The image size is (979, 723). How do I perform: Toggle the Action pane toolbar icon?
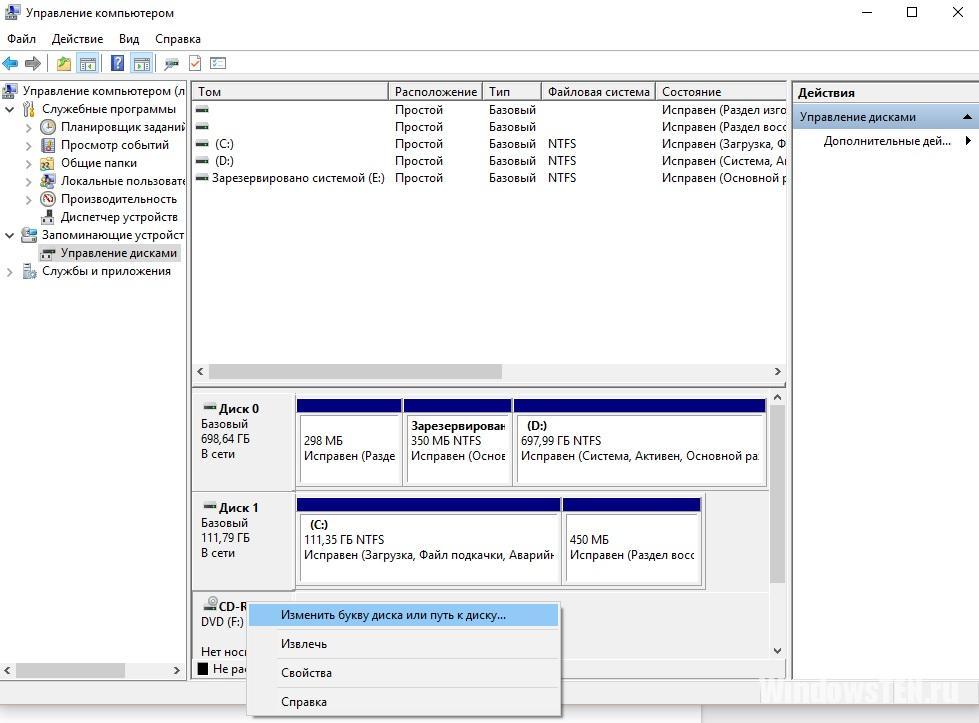click(x=142, y=63)
